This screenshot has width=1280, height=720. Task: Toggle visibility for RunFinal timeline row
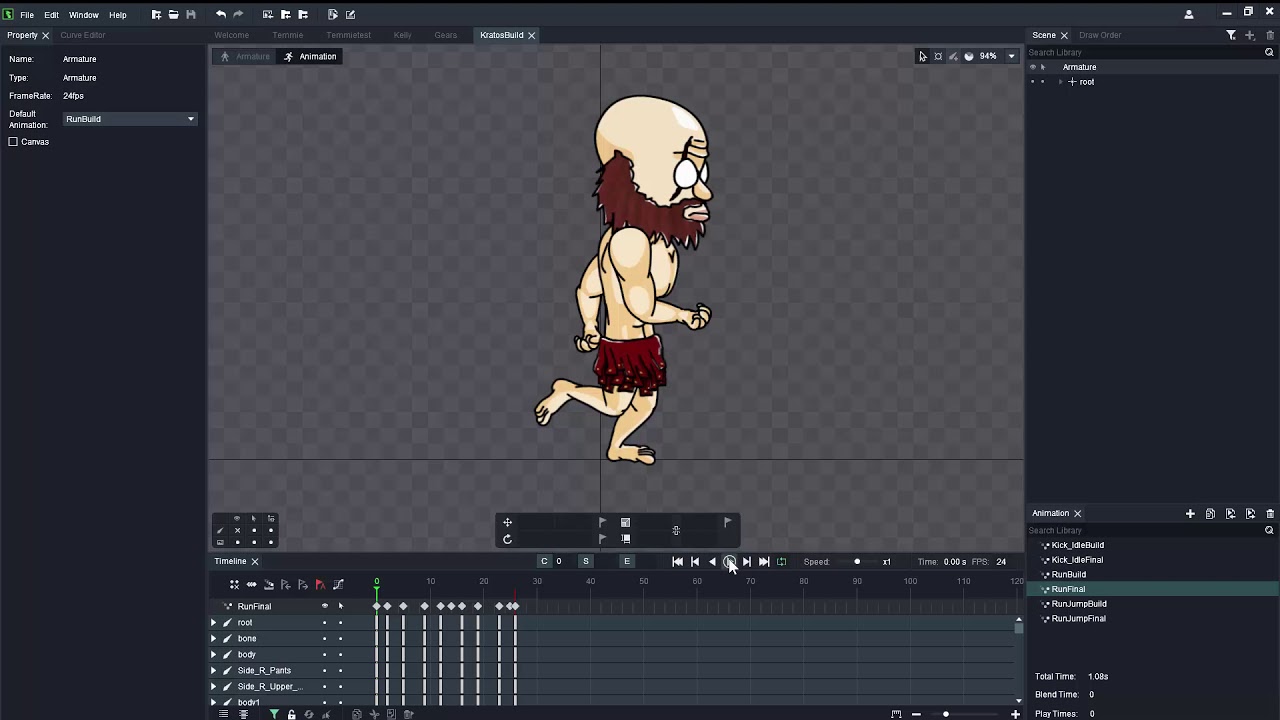324,606
